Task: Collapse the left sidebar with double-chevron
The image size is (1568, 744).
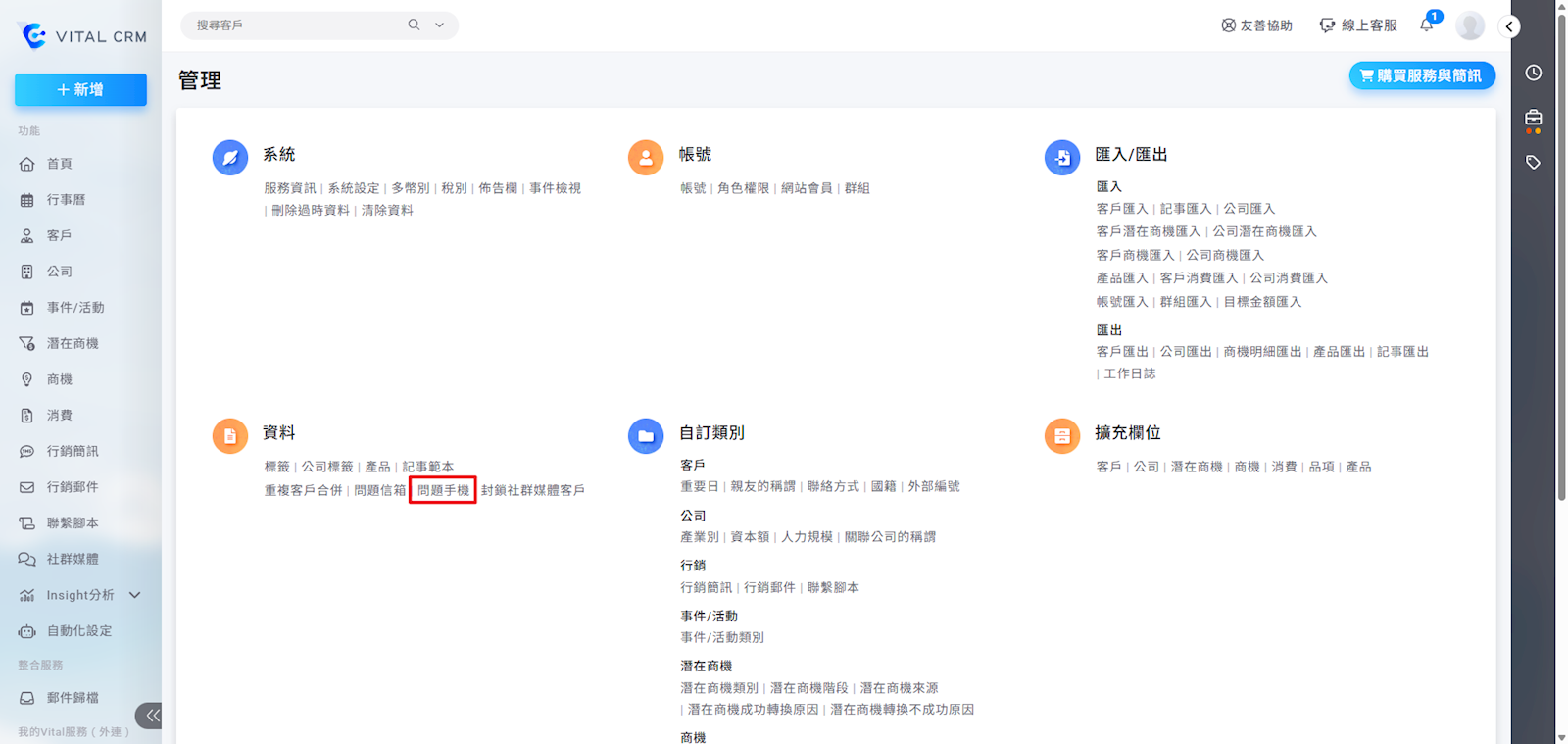Action: click(x=151, y=716)
